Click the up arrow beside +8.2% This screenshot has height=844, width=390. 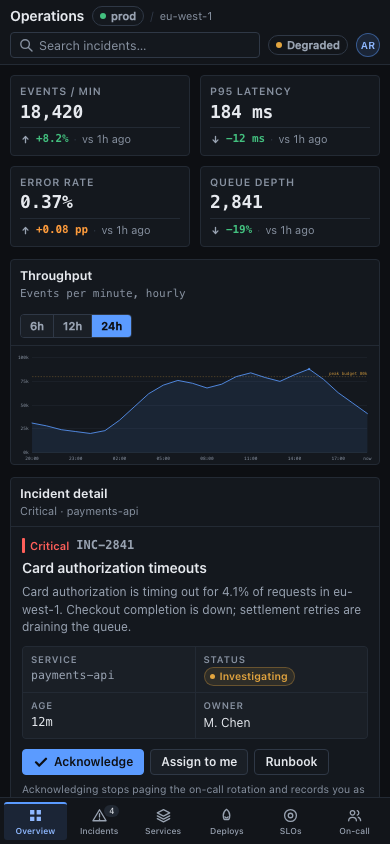click(x=25, y=139)
